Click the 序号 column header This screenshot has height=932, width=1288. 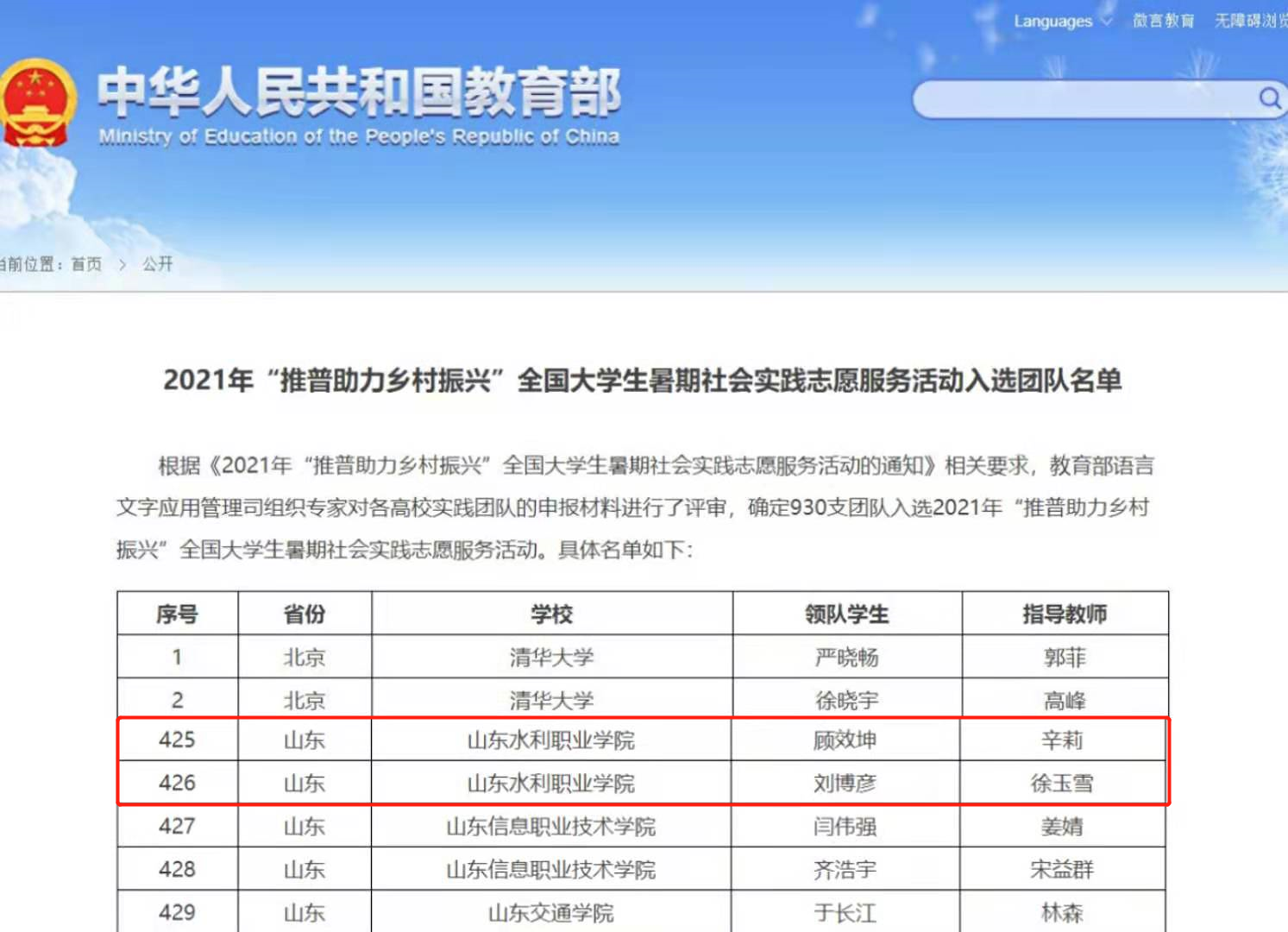[177, 614]
